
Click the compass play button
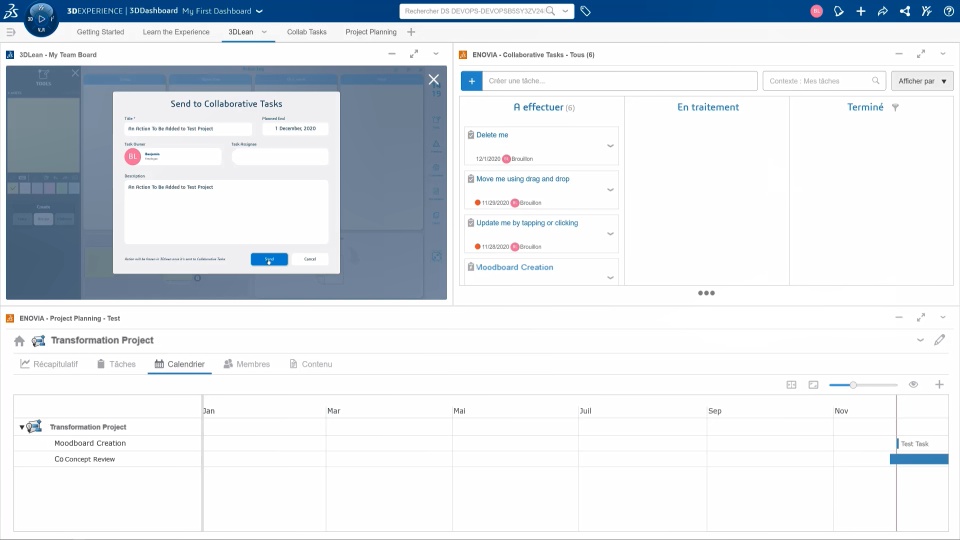tap(42, 19)
